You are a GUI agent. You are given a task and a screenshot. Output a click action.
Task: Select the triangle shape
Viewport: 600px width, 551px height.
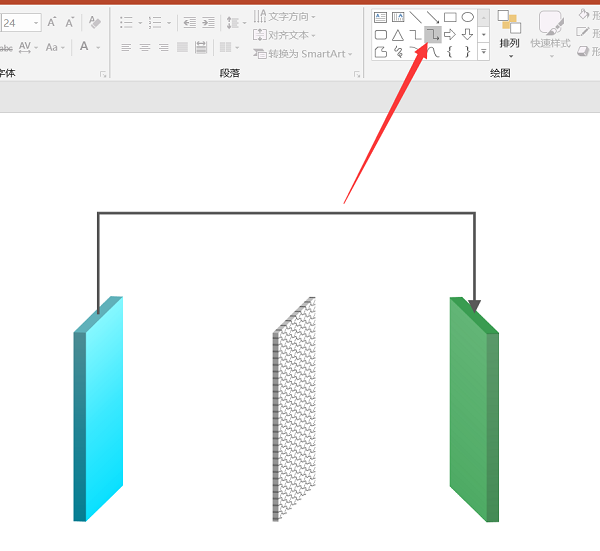click(398, 35)
